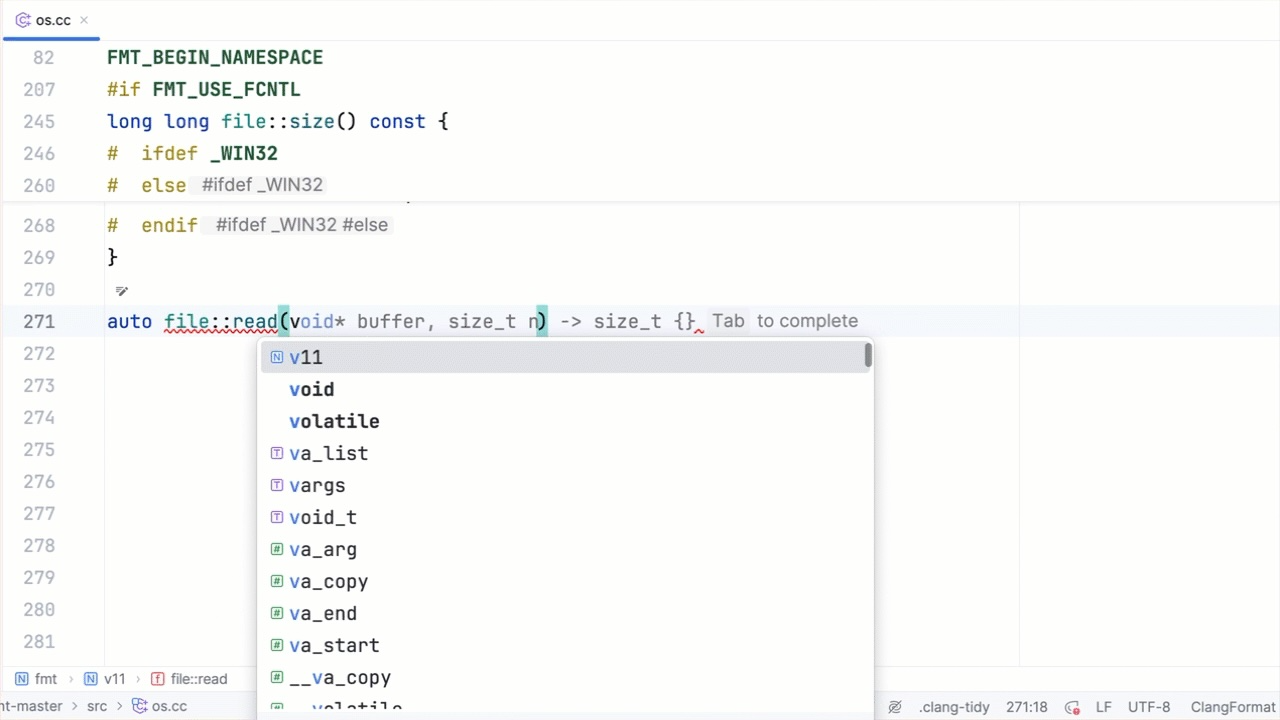This screenshot has width=1280, height=720.
Task: Pick the 'volatile' keyword completion
Action: [x=334, y=421]
